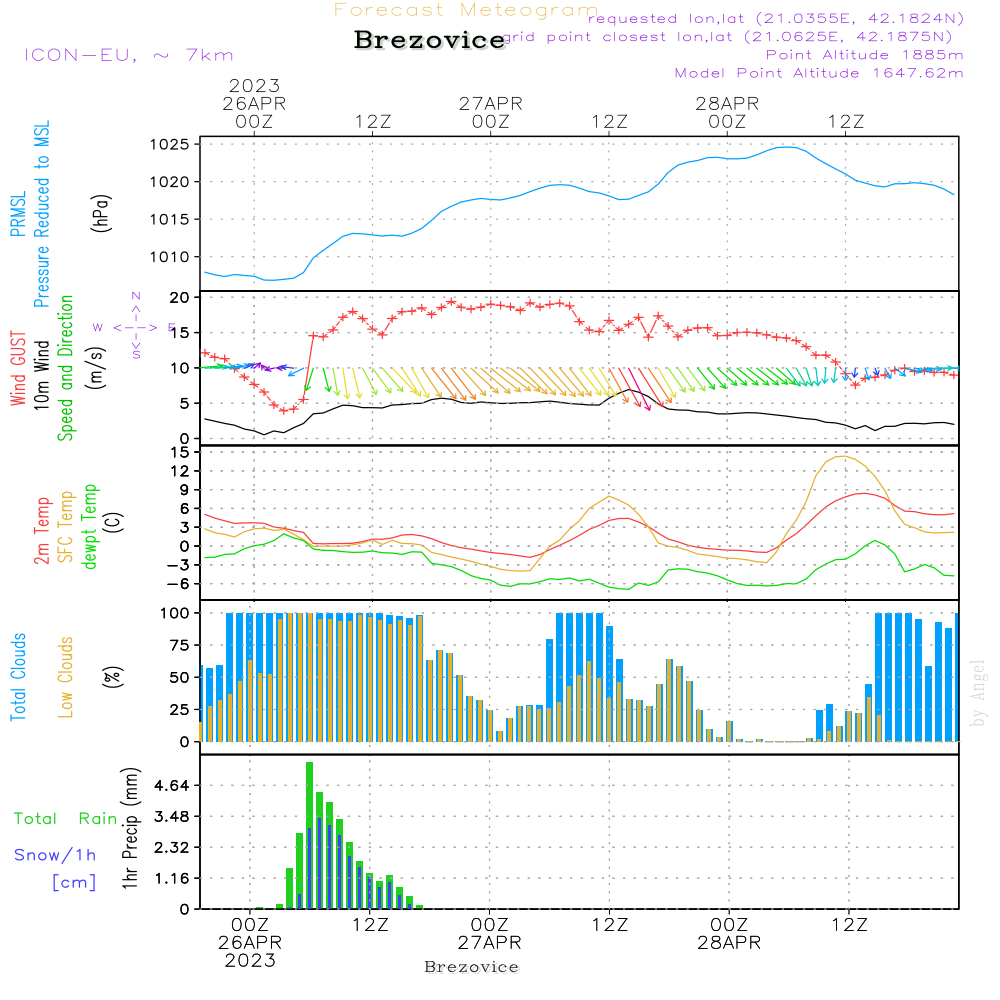This screenshot has height=1000, width=1000.
Task: Click the "Model Point Altitude 1647.62m" text
Action: tap(819, 73)
